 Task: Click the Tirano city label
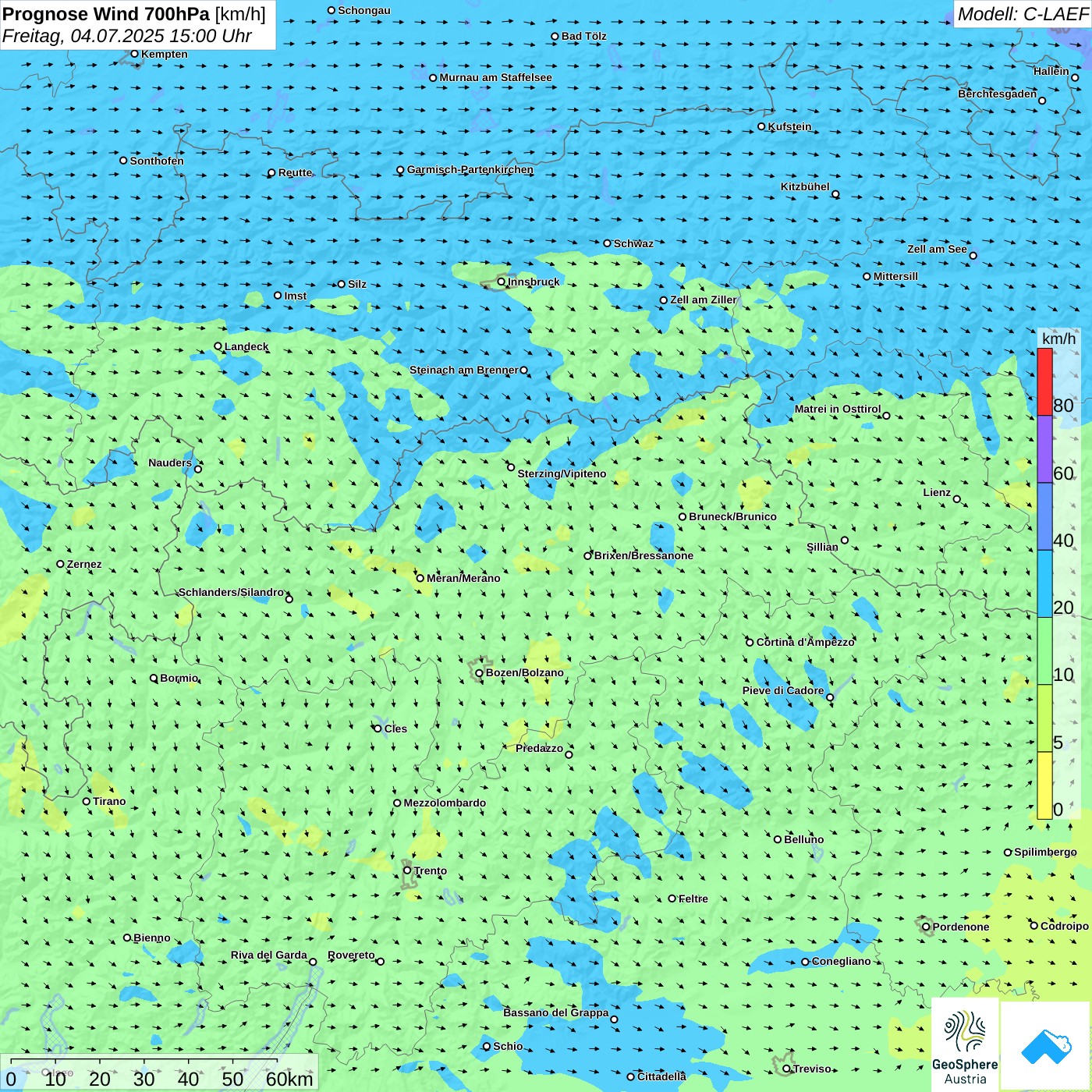tap(109, 801)
